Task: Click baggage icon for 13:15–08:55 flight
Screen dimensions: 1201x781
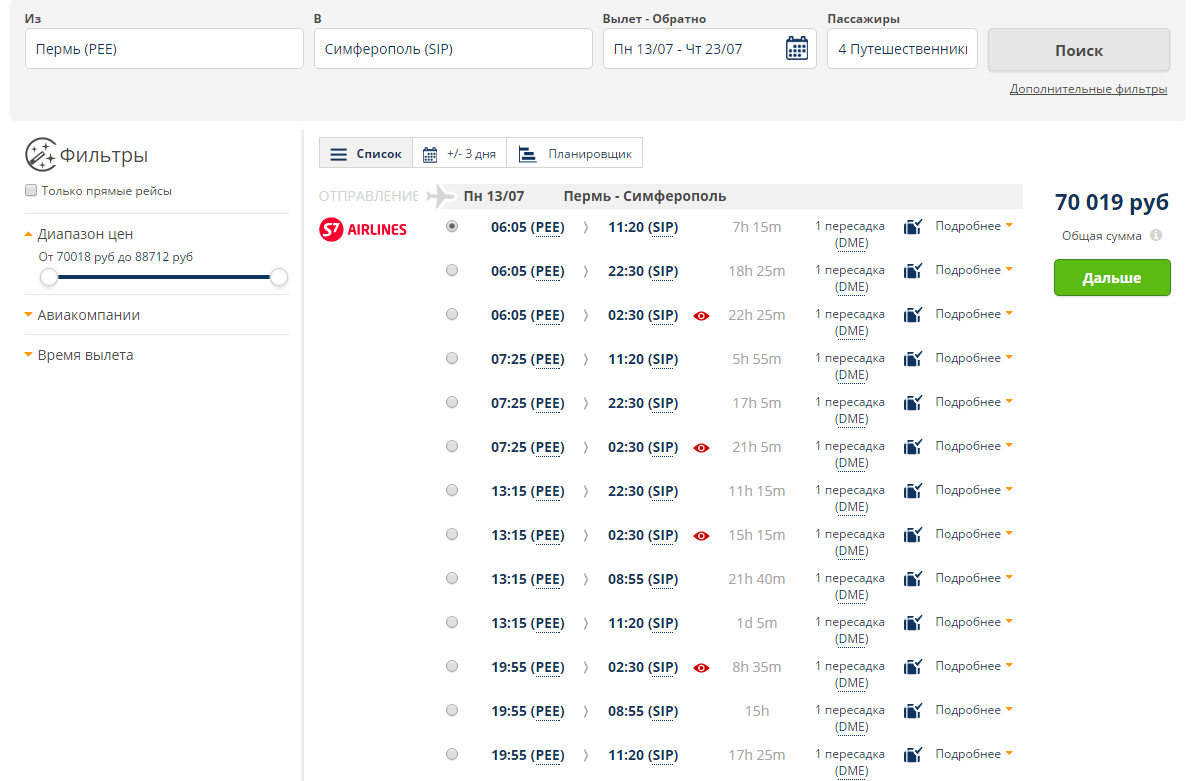Action: (x=913, y=579)
